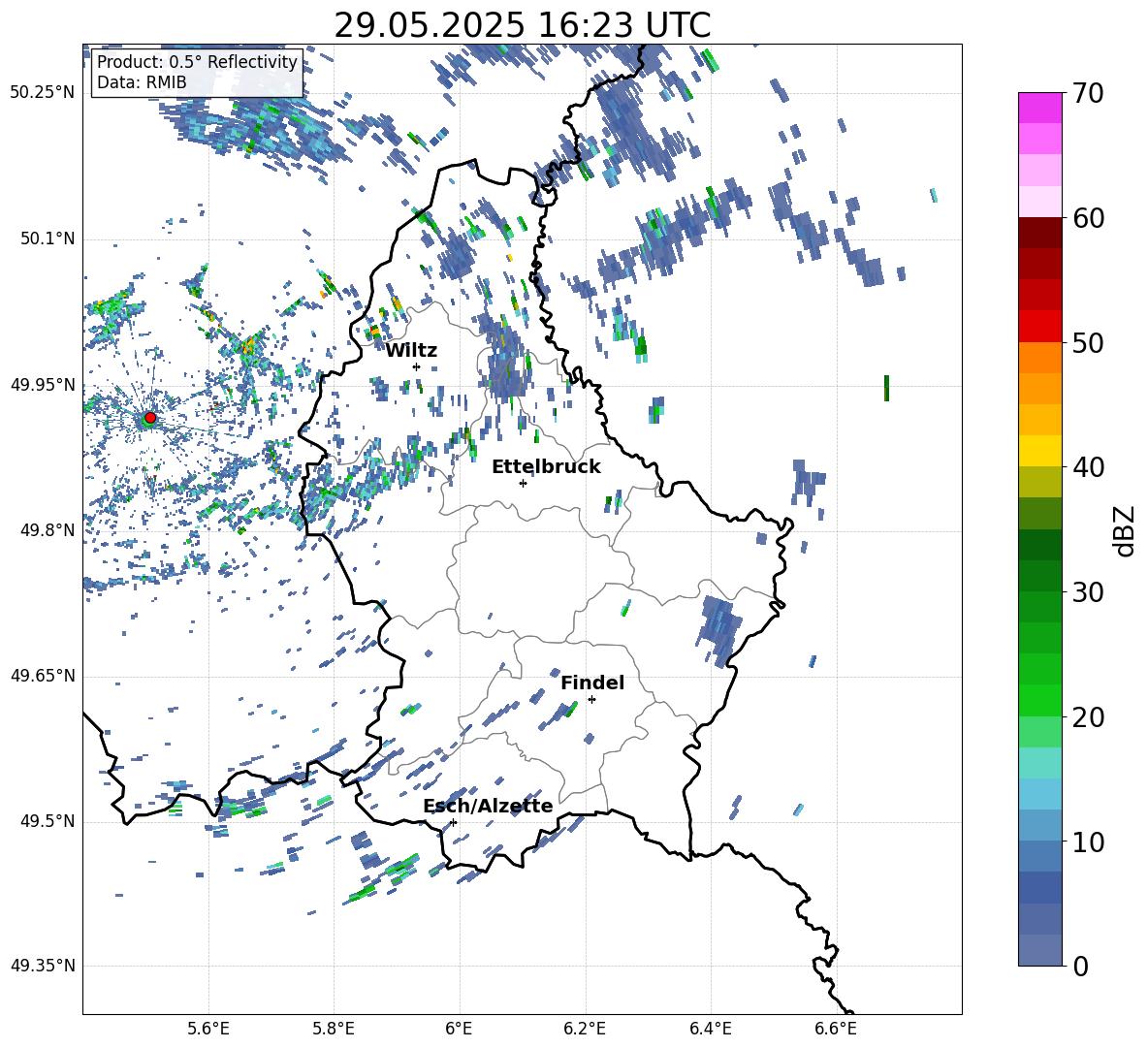The height and width of the screenshot is (1048, 1148).
Task: Click the 50.25°N latitude label
Action: point(43,93)
